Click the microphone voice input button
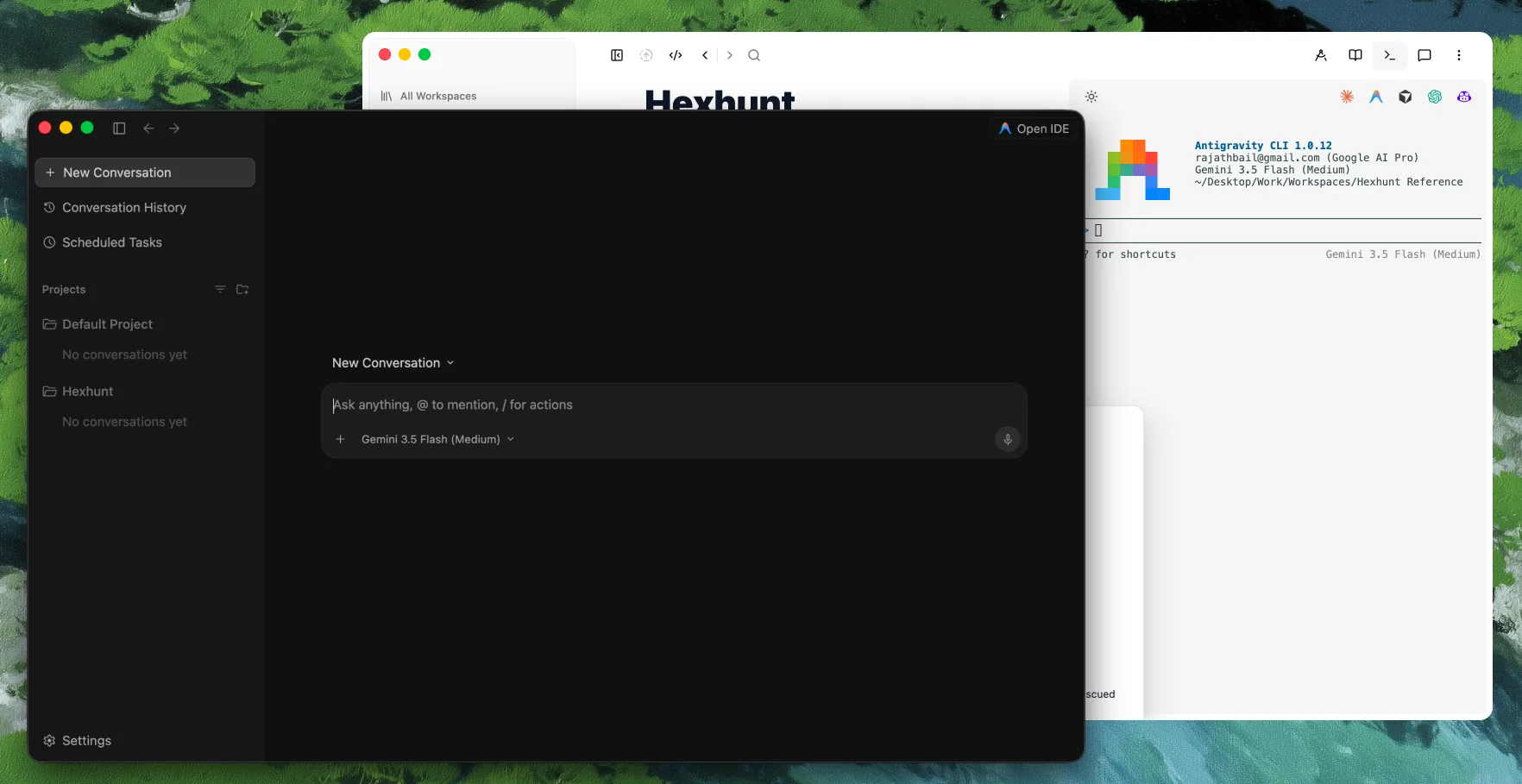 click(1007, 439)
